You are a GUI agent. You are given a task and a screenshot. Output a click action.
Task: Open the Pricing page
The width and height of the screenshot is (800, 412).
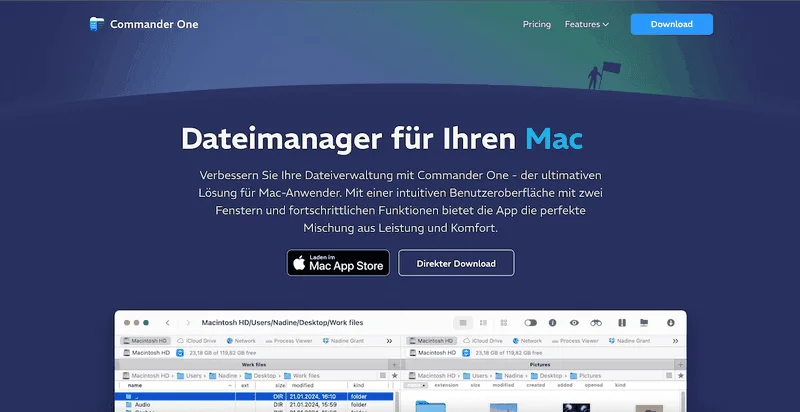(x=537, y=24)
